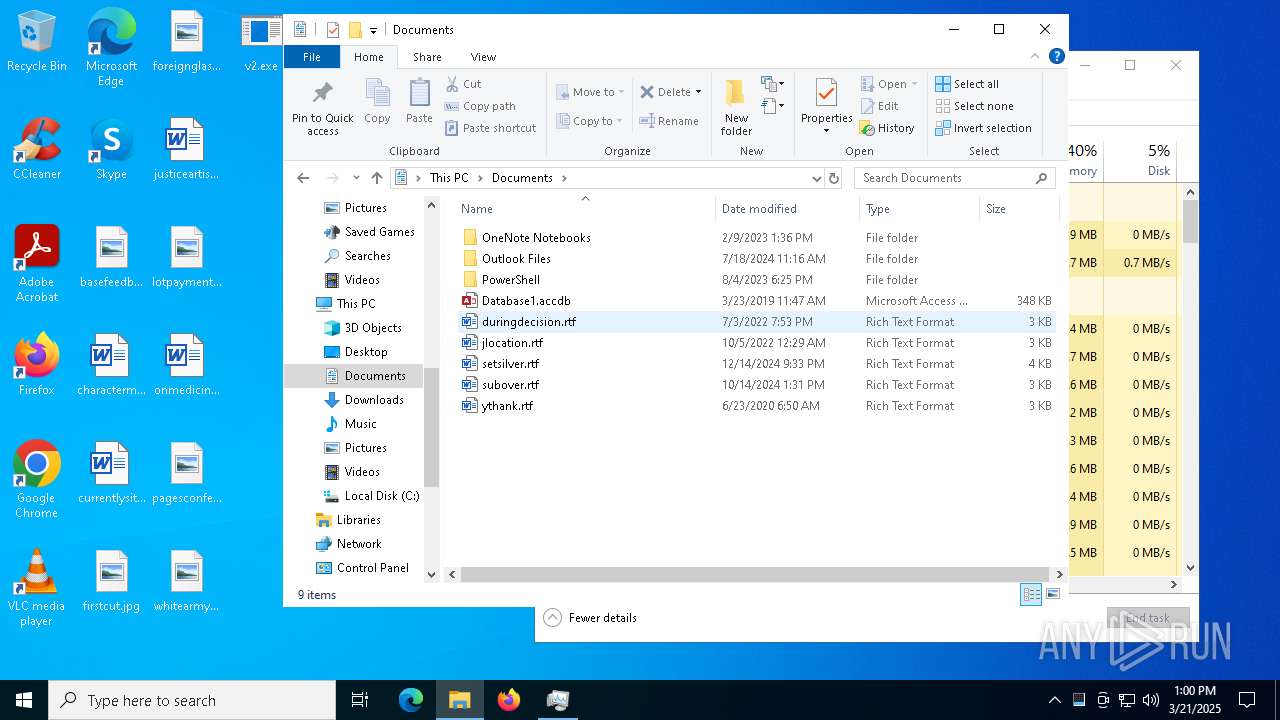Viewport: 1280px width, 720px height.
Task: Open Copy to dropdown
Action: (589, 121)
